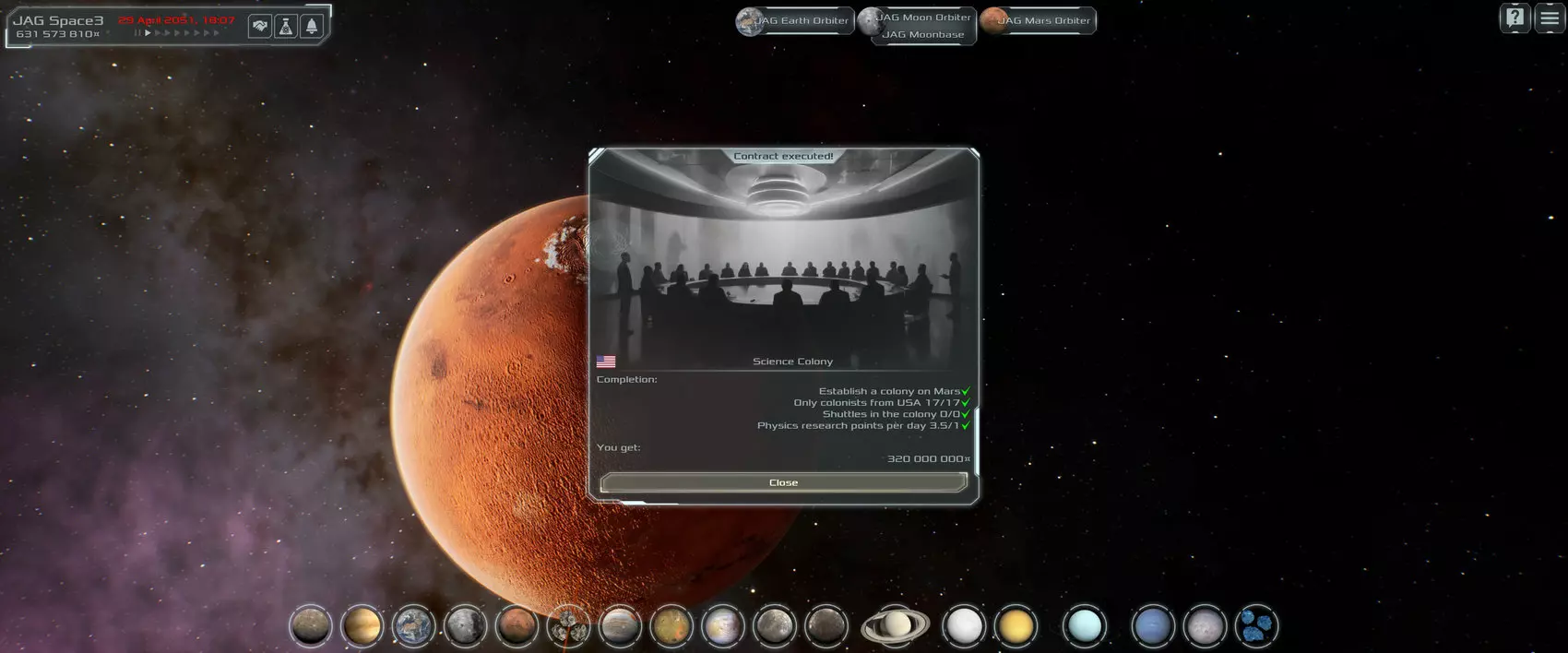Viewport: 1568px width, 653px height.
Task: Go to Callisto in planet bar
Action: click(x=826, y=626)
